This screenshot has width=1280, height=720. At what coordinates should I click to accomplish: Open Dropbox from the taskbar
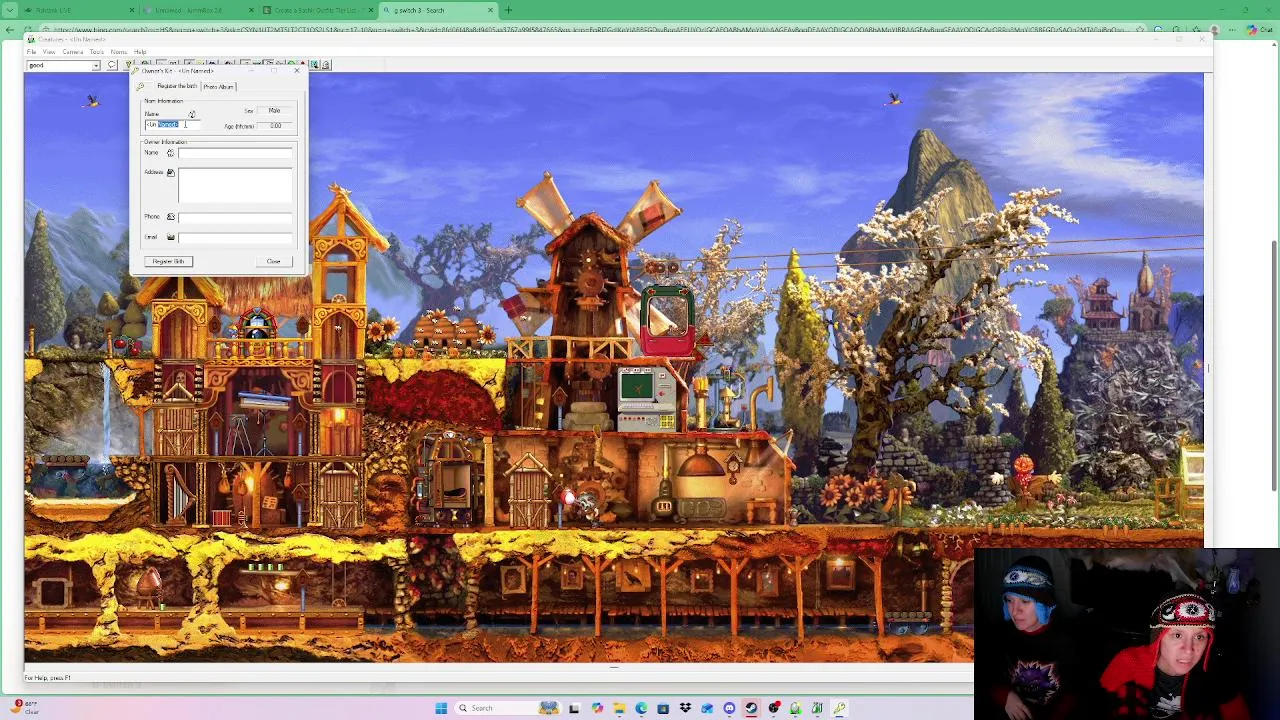point(685,708)
